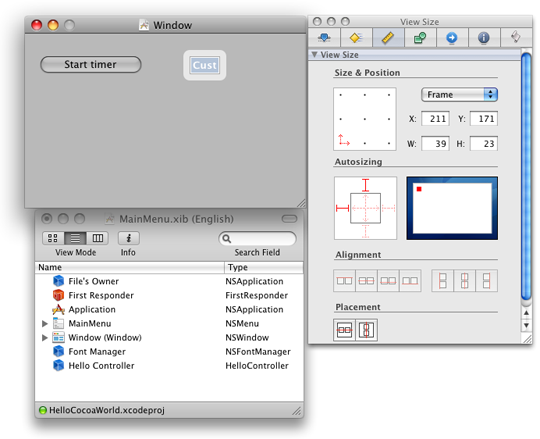Screen dimensions: 540x439
Task: Expand the MainMenu tree item
Action: (x=45, y=323)
